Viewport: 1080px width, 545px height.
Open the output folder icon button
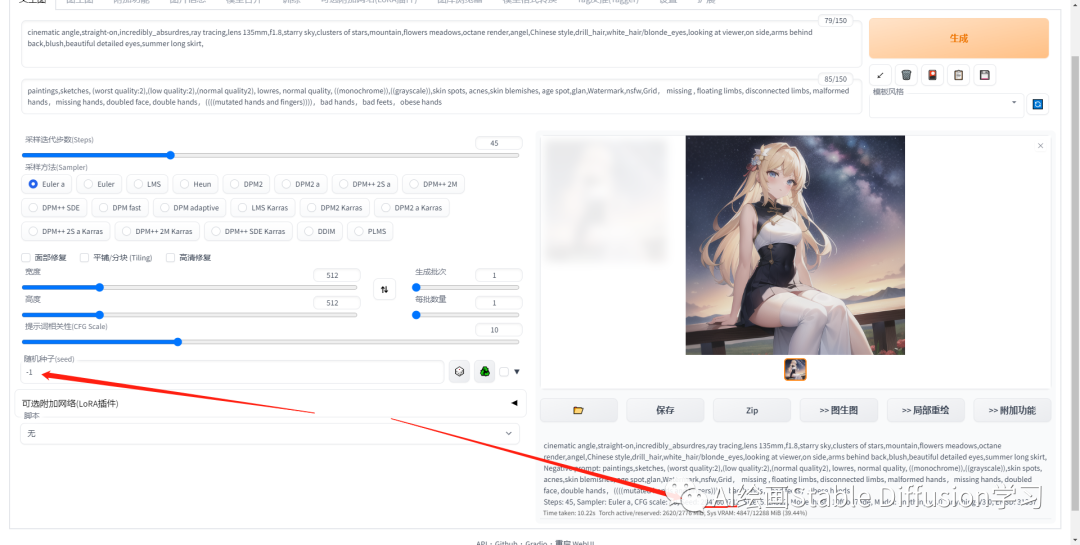click(x=579, y=410)
